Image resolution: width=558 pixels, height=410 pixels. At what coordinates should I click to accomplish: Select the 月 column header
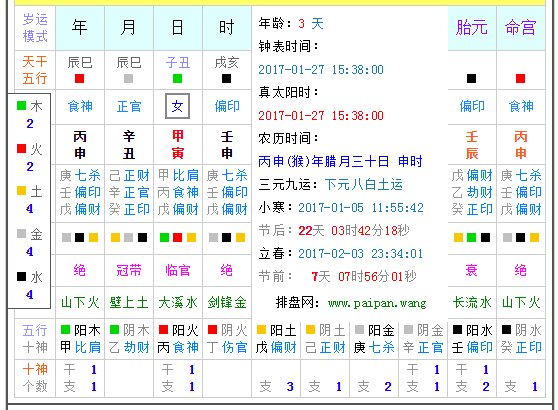coord(129,28)
